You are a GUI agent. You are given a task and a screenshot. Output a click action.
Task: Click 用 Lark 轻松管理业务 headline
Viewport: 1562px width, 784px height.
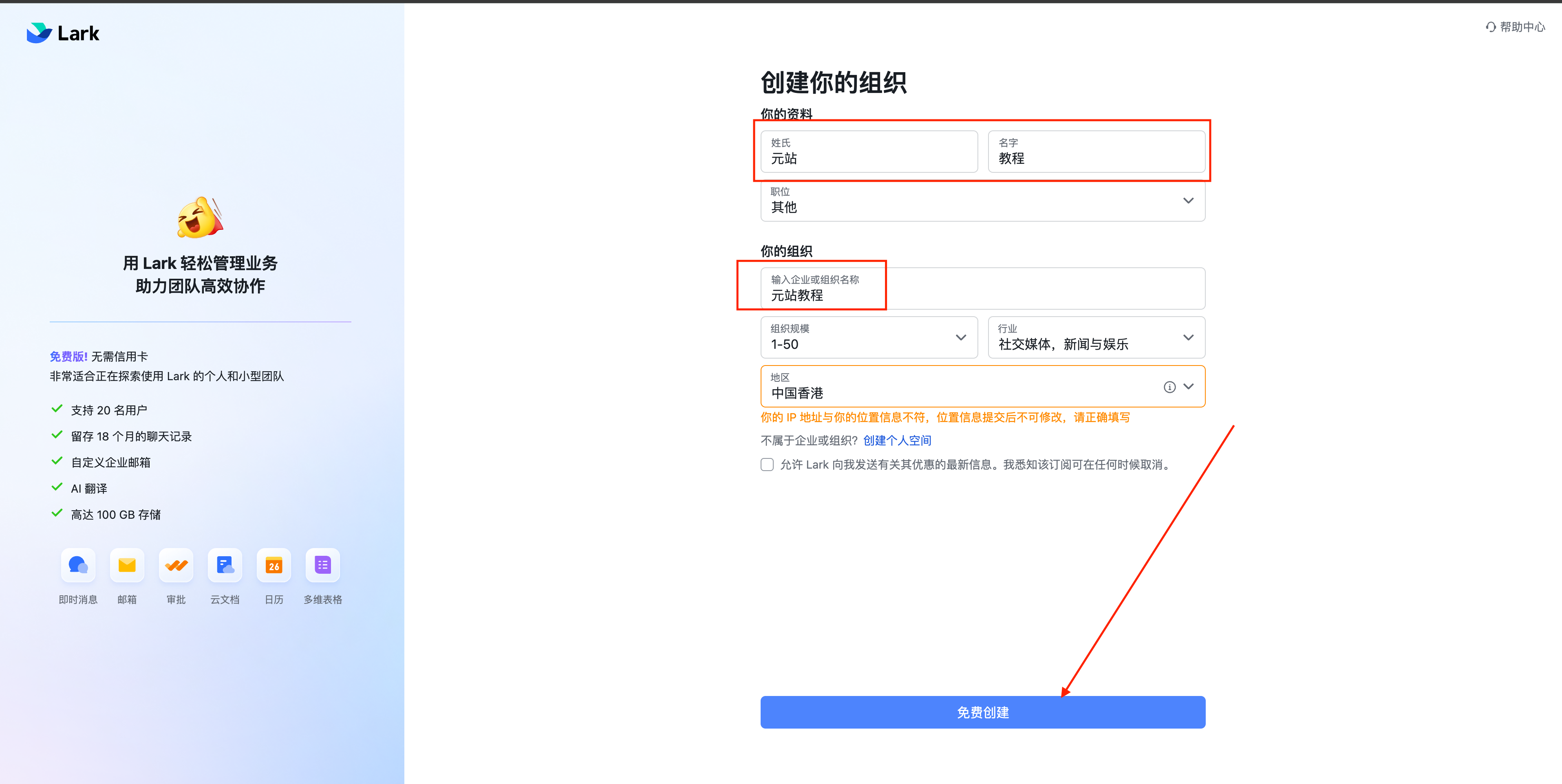tap(200, 263)
